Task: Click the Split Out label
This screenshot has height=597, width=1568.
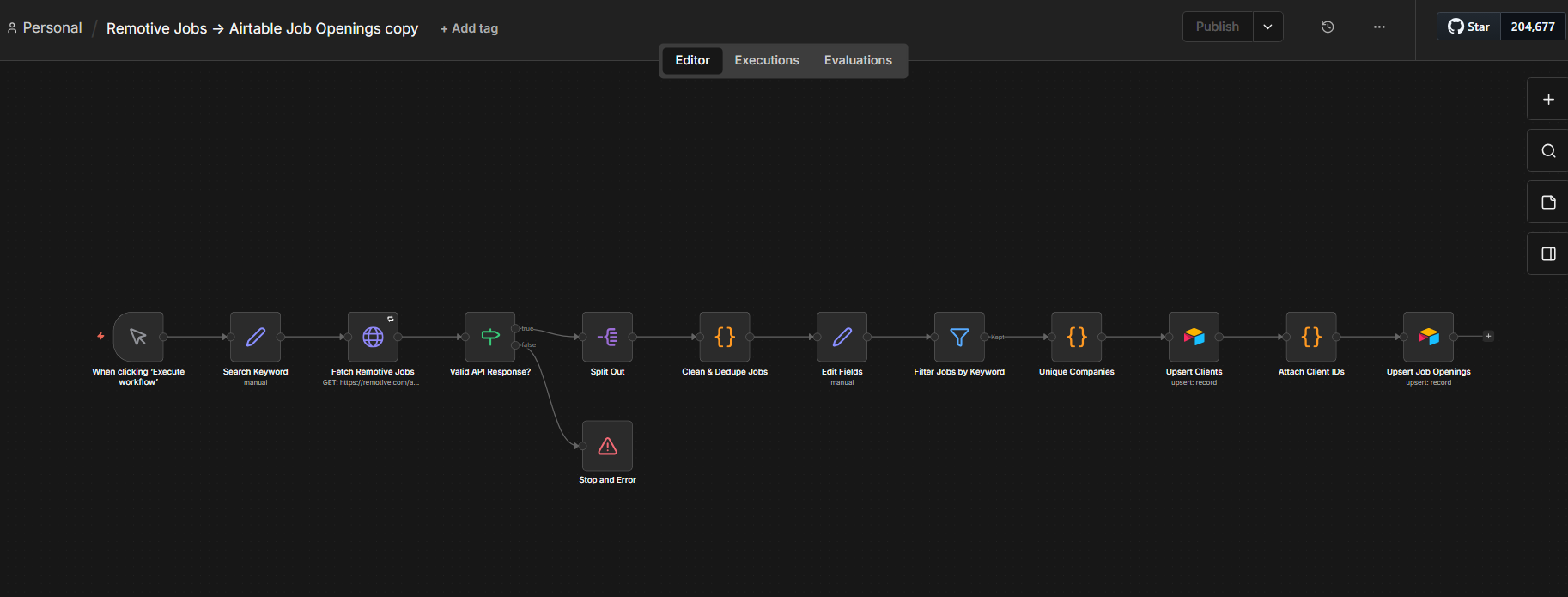Action: (x=608, y=372)
